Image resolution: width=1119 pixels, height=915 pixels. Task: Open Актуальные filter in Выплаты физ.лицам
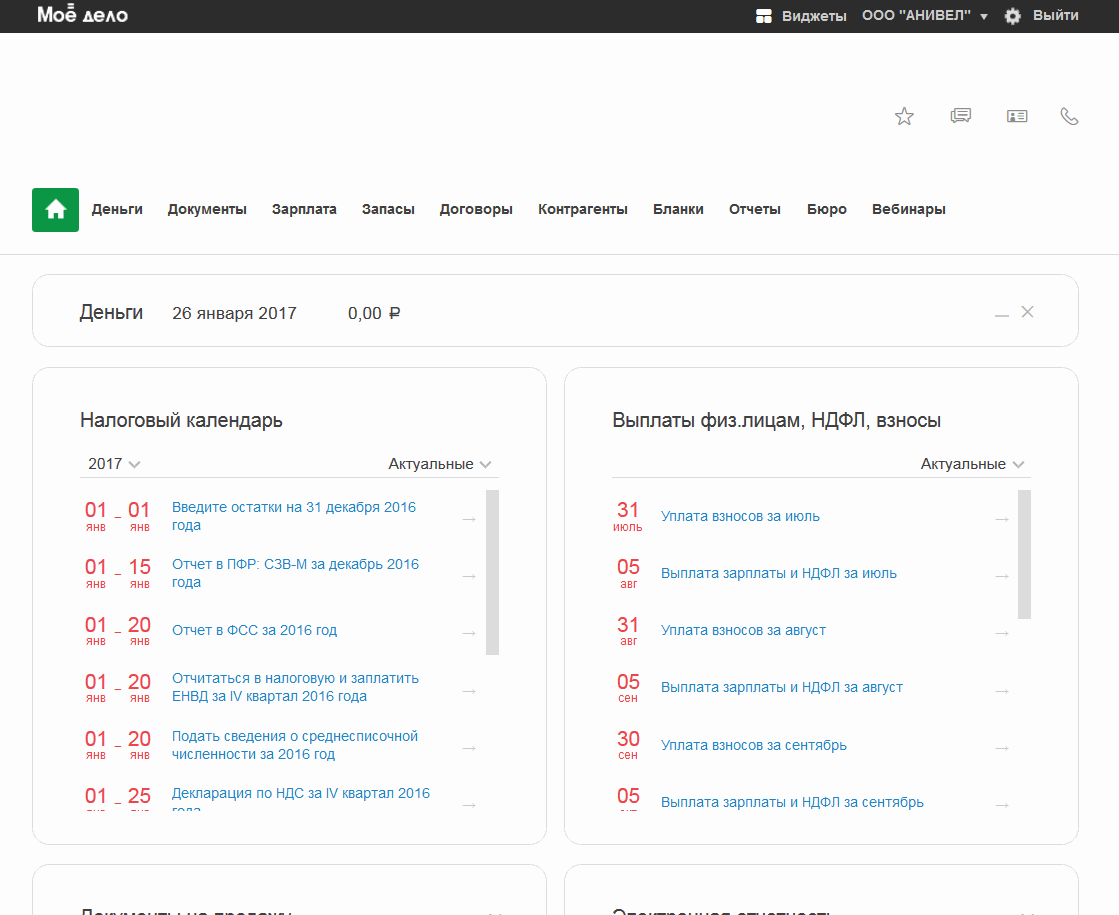(972, 464)
